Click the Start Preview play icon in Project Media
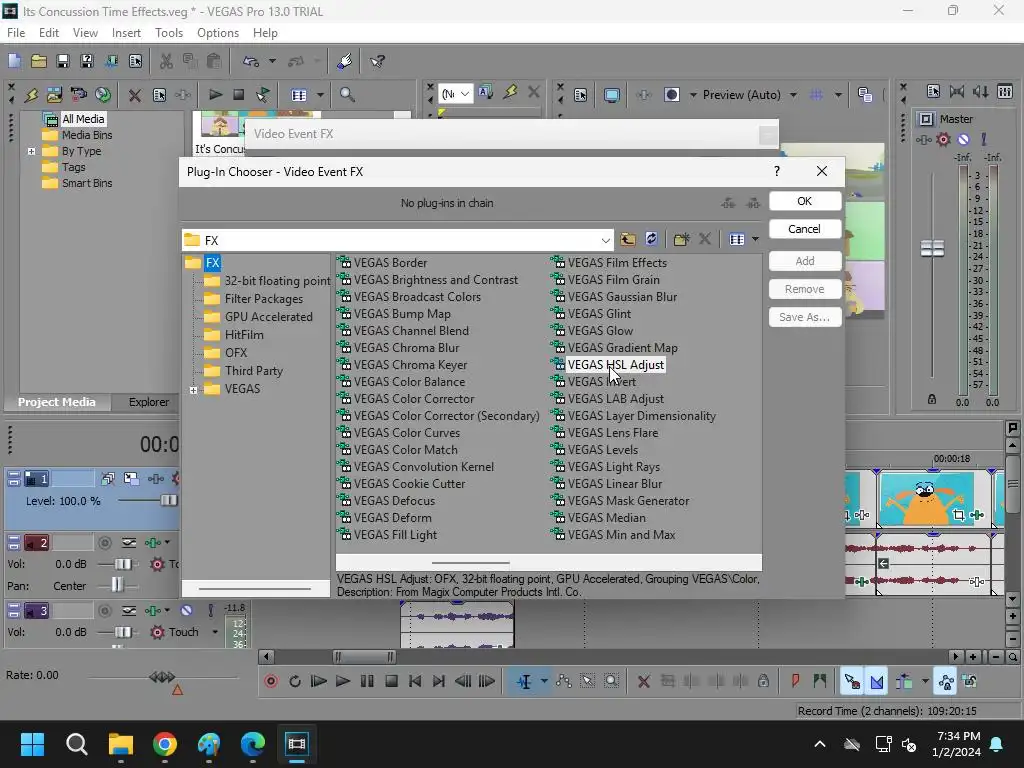 [x=215, y=95]
